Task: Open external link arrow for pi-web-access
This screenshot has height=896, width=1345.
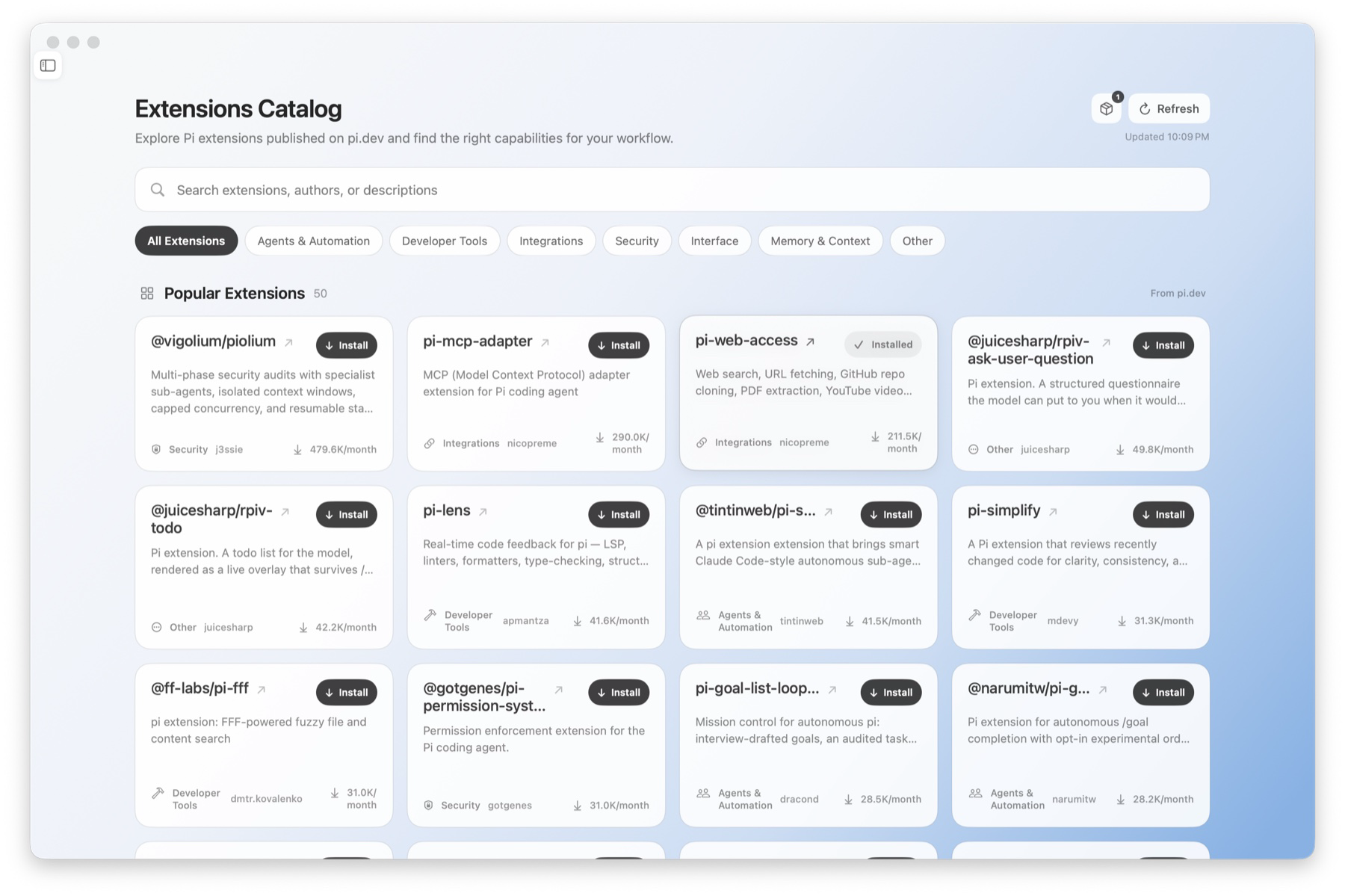Action: pyautogui.click(x=811, y=342)
